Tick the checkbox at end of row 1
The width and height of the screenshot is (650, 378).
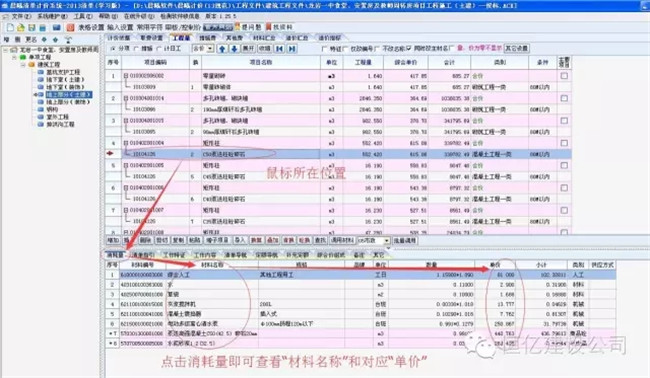564,76
